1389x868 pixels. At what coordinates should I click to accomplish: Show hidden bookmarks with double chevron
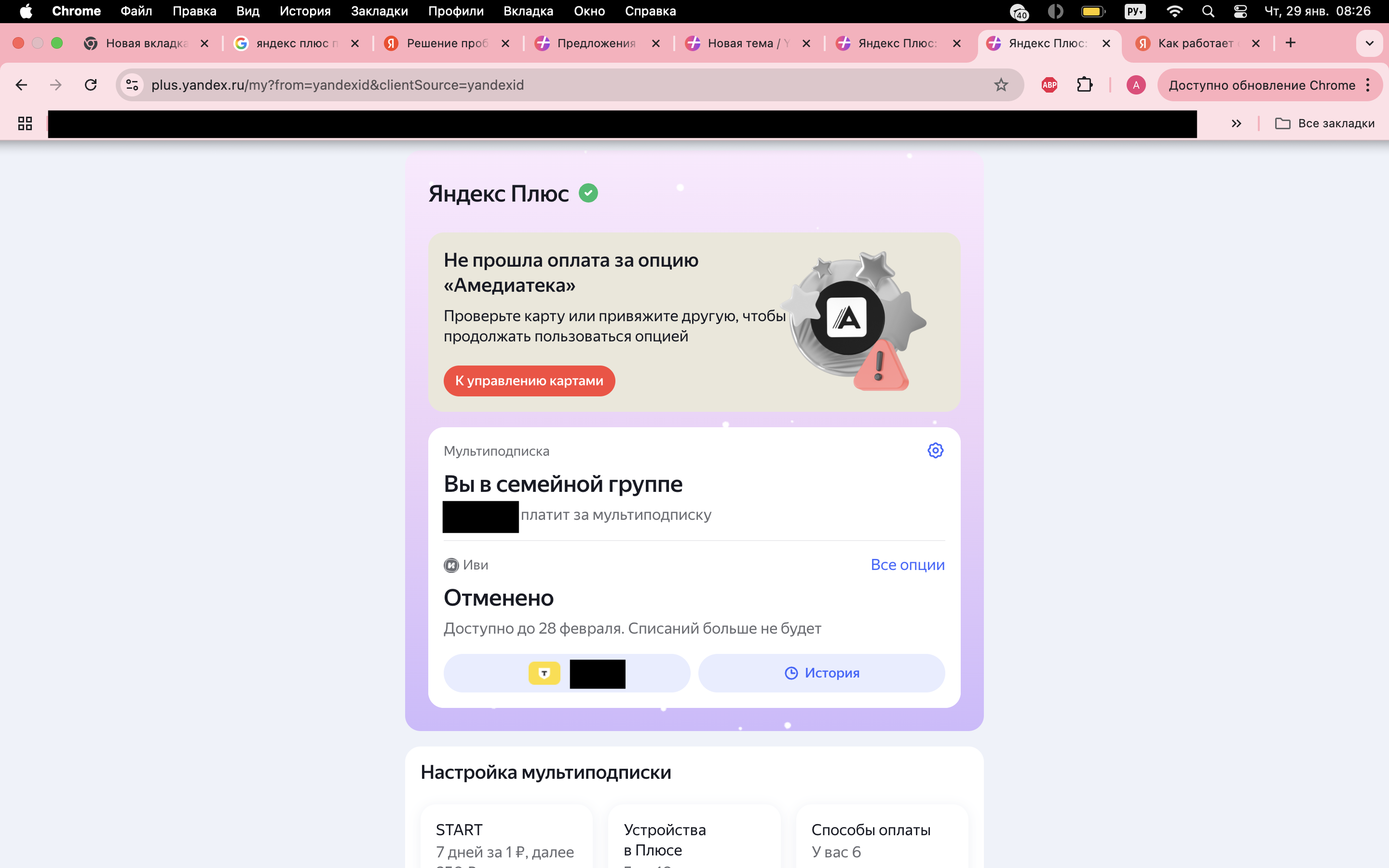tap(1236, 123)
